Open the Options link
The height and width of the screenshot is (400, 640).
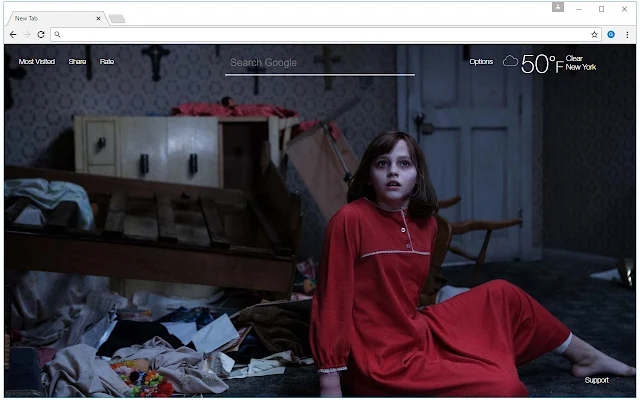(x=481, y=62)
